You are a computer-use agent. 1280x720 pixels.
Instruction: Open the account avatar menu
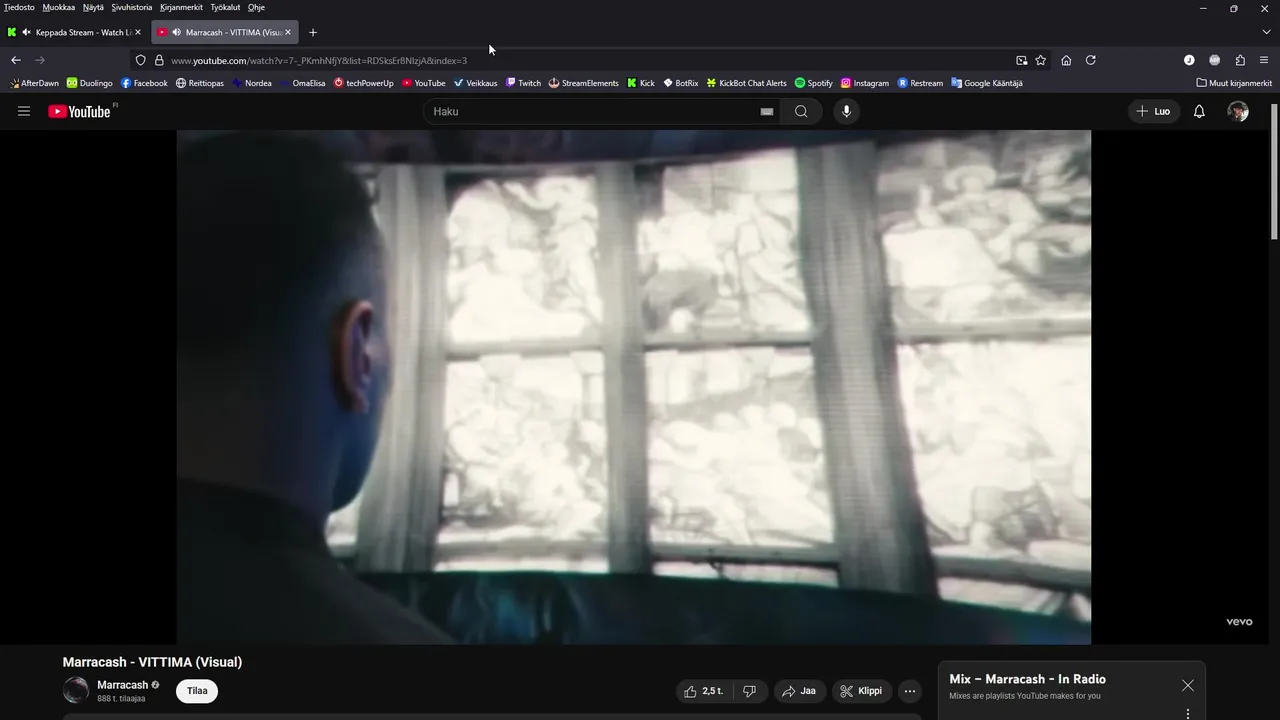[x=1238, y=111]
